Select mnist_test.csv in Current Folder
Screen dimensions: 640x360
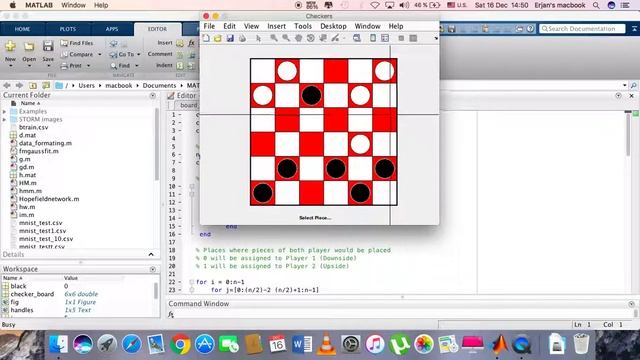click(40, 223)
